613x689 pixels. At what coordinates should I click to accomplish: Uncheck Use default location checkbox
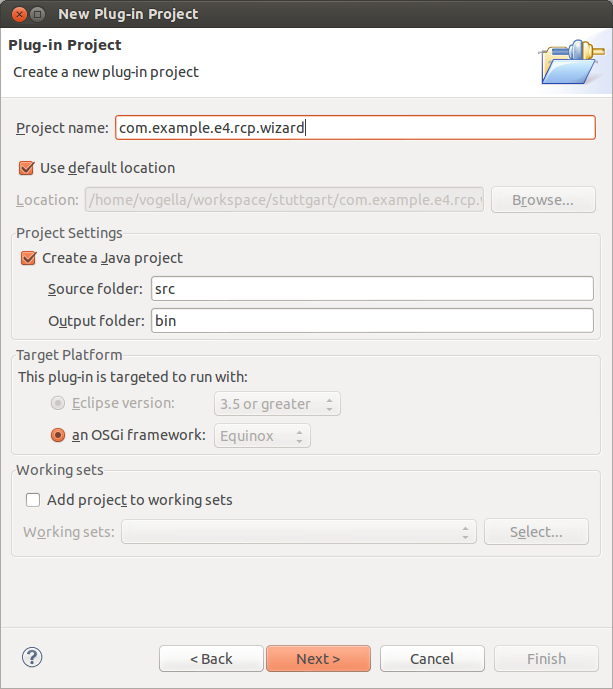click(x=26, y=168)
